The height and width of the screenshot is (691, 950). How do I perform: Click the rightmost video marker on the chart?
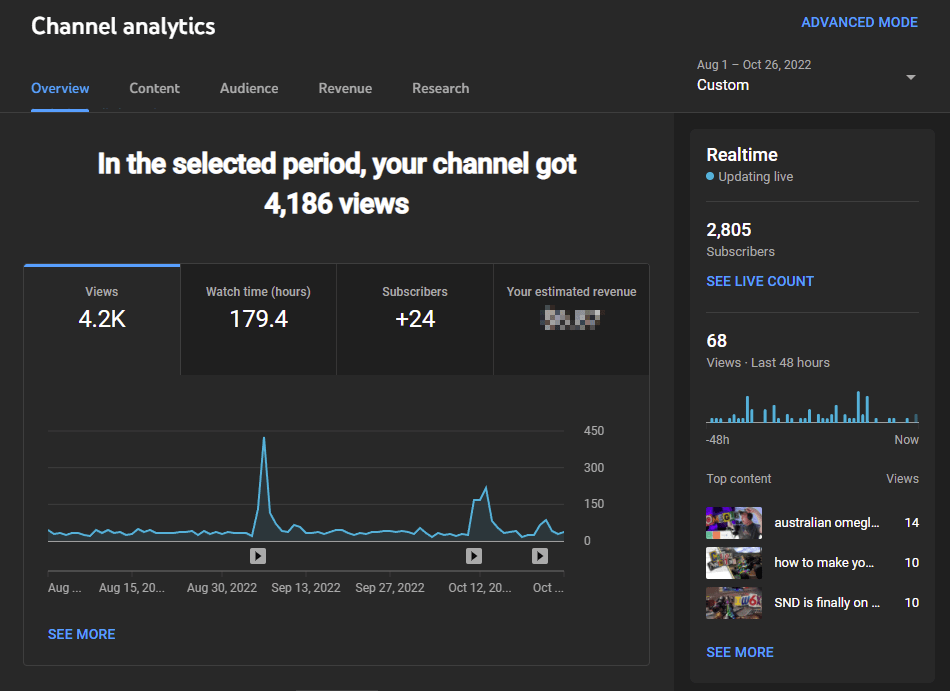tap(540, 556)
